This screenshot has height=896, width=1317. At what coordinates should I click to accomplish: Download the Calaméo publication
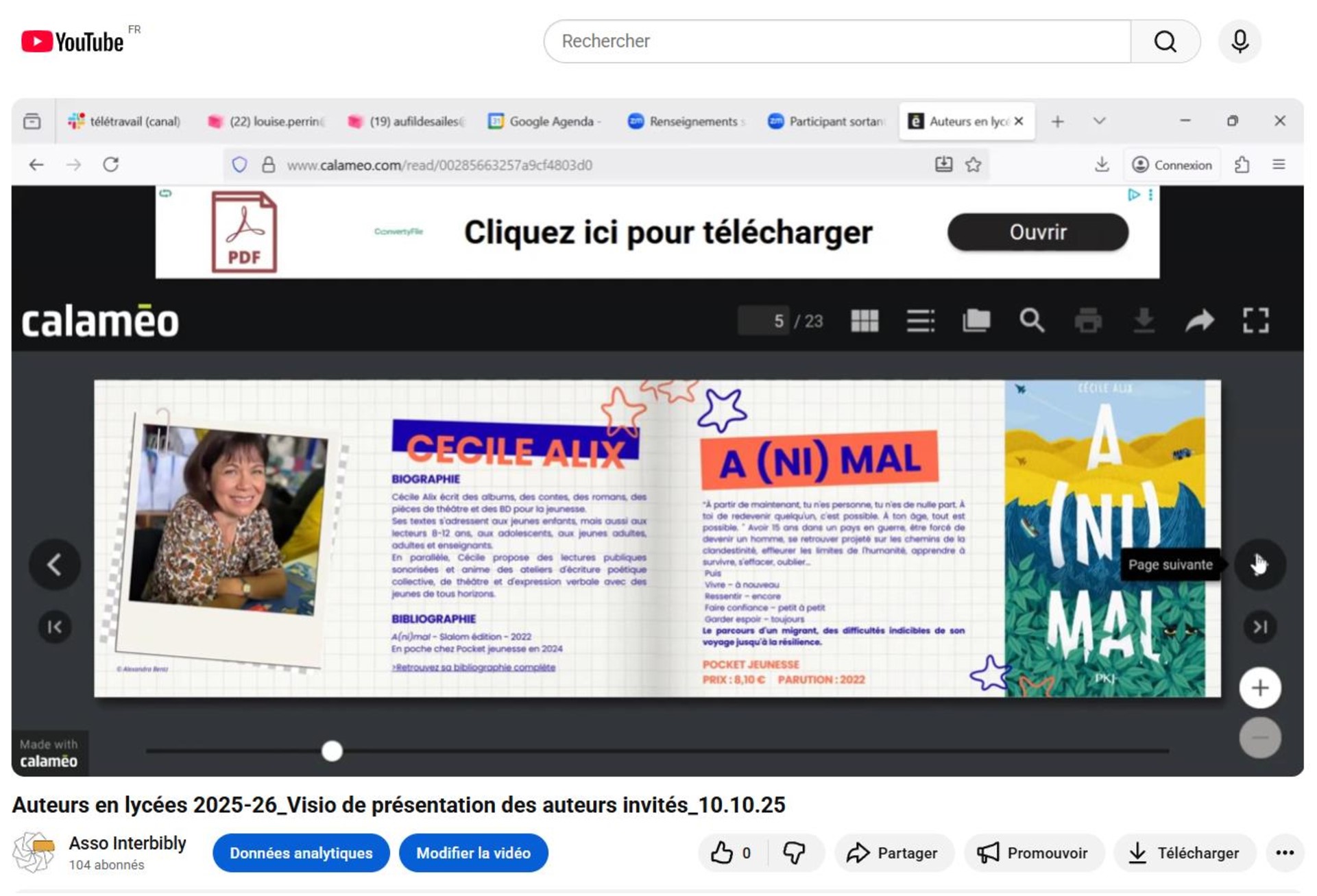click(1145, 320)
